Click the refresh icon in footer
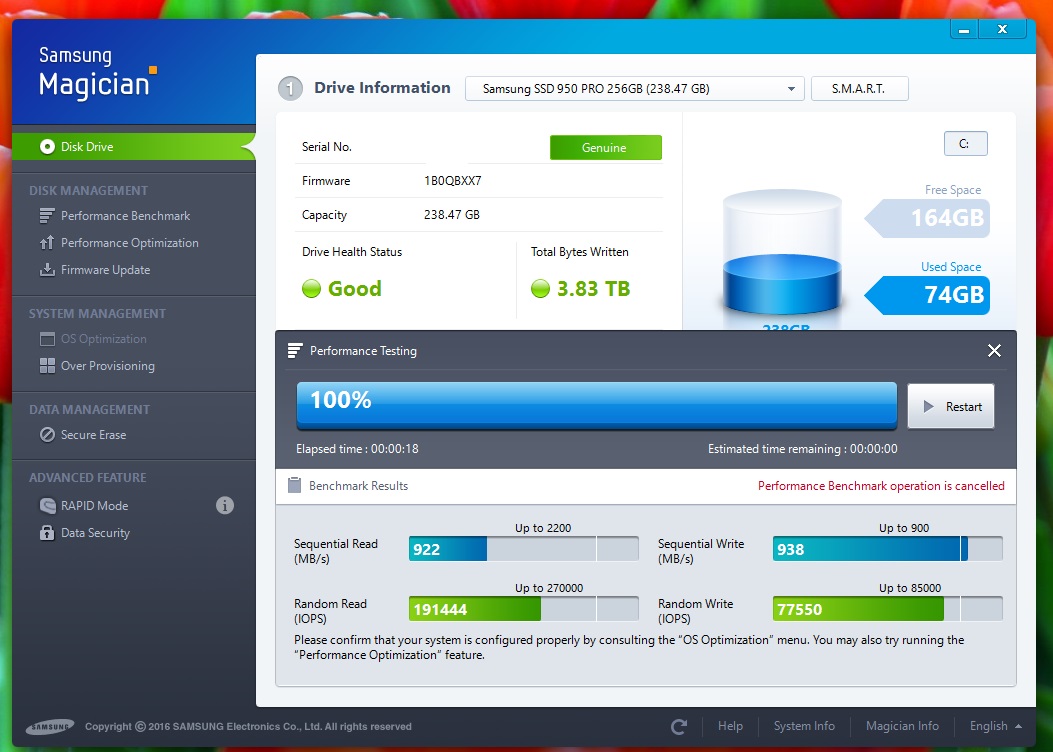The width and height of the screenshot is (1053, 752). click(x=679, y=726)
